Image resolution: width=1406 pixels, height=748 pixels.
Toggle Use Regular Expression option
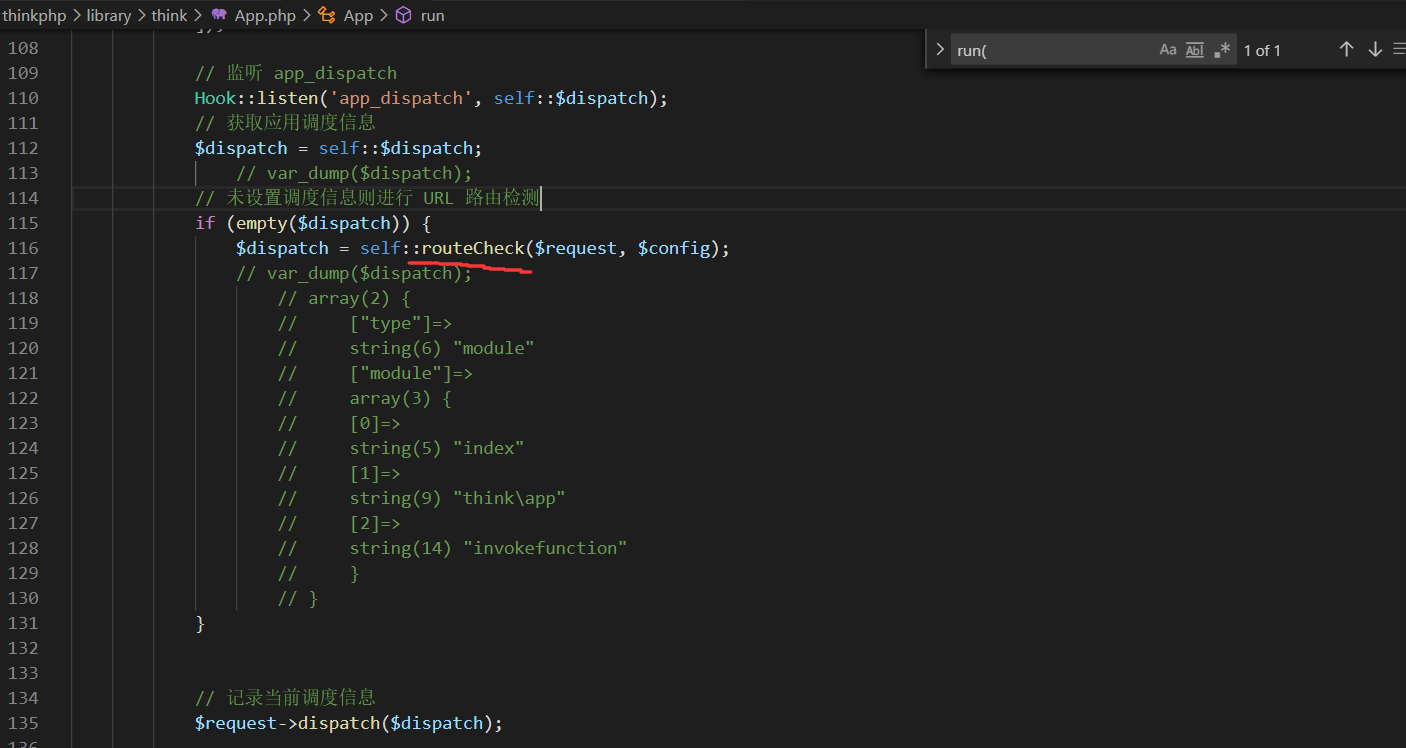point(1222,50)
